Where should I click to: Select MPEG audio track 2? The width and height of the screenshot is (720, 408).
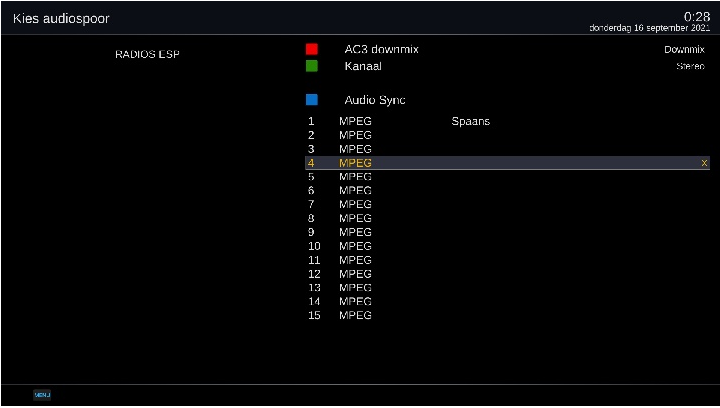pos(355,135)
